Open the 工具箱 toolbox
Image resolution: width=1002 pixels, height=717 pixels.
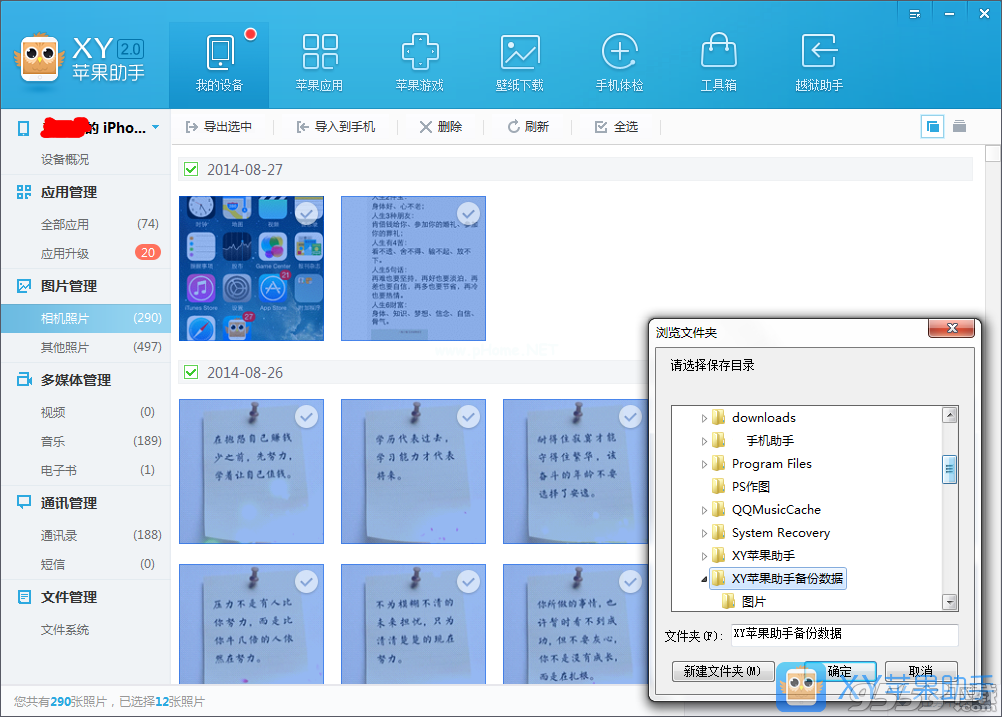(718, 60)
